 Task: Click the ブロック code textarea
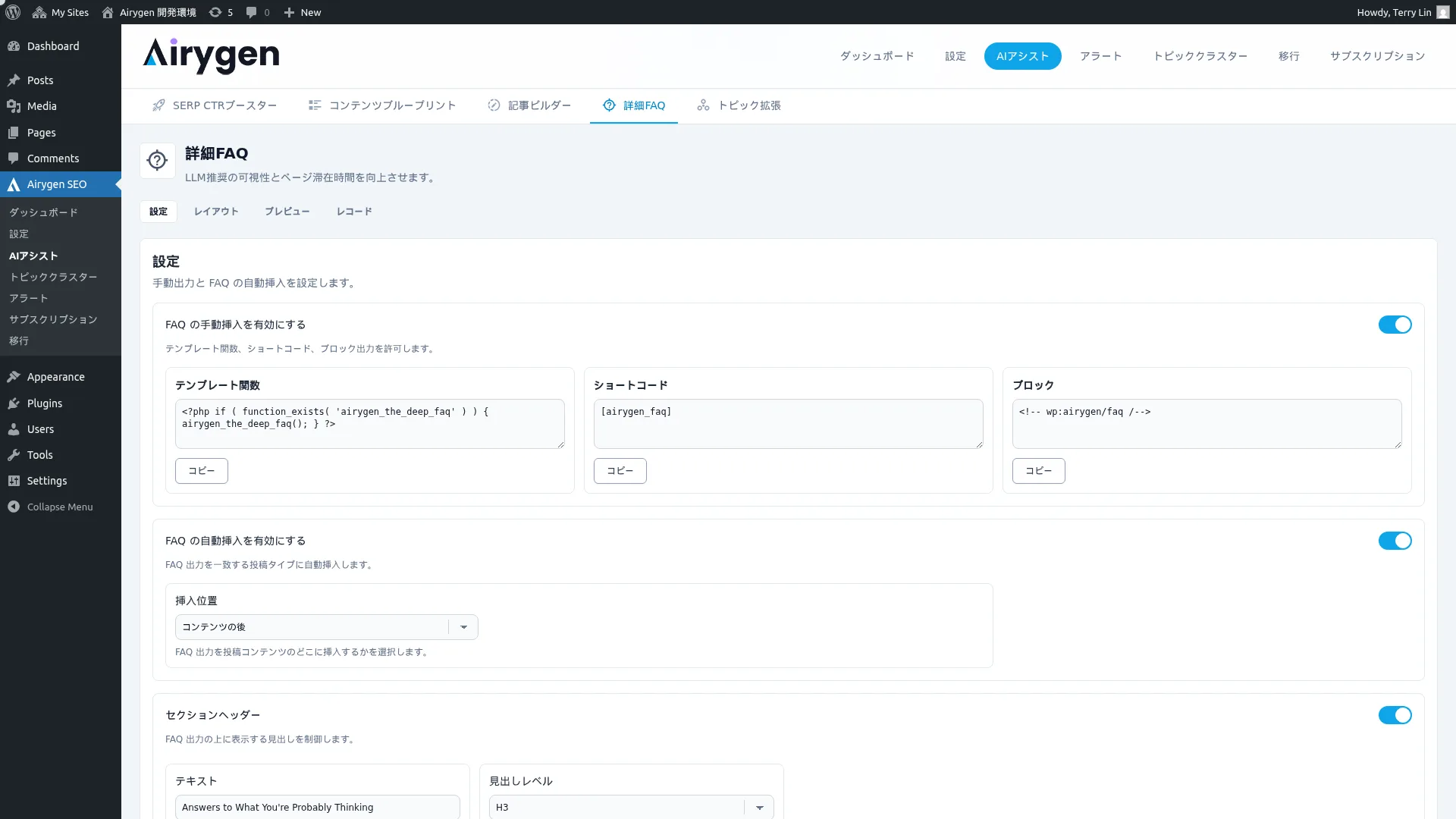[x=1207, y=424]
